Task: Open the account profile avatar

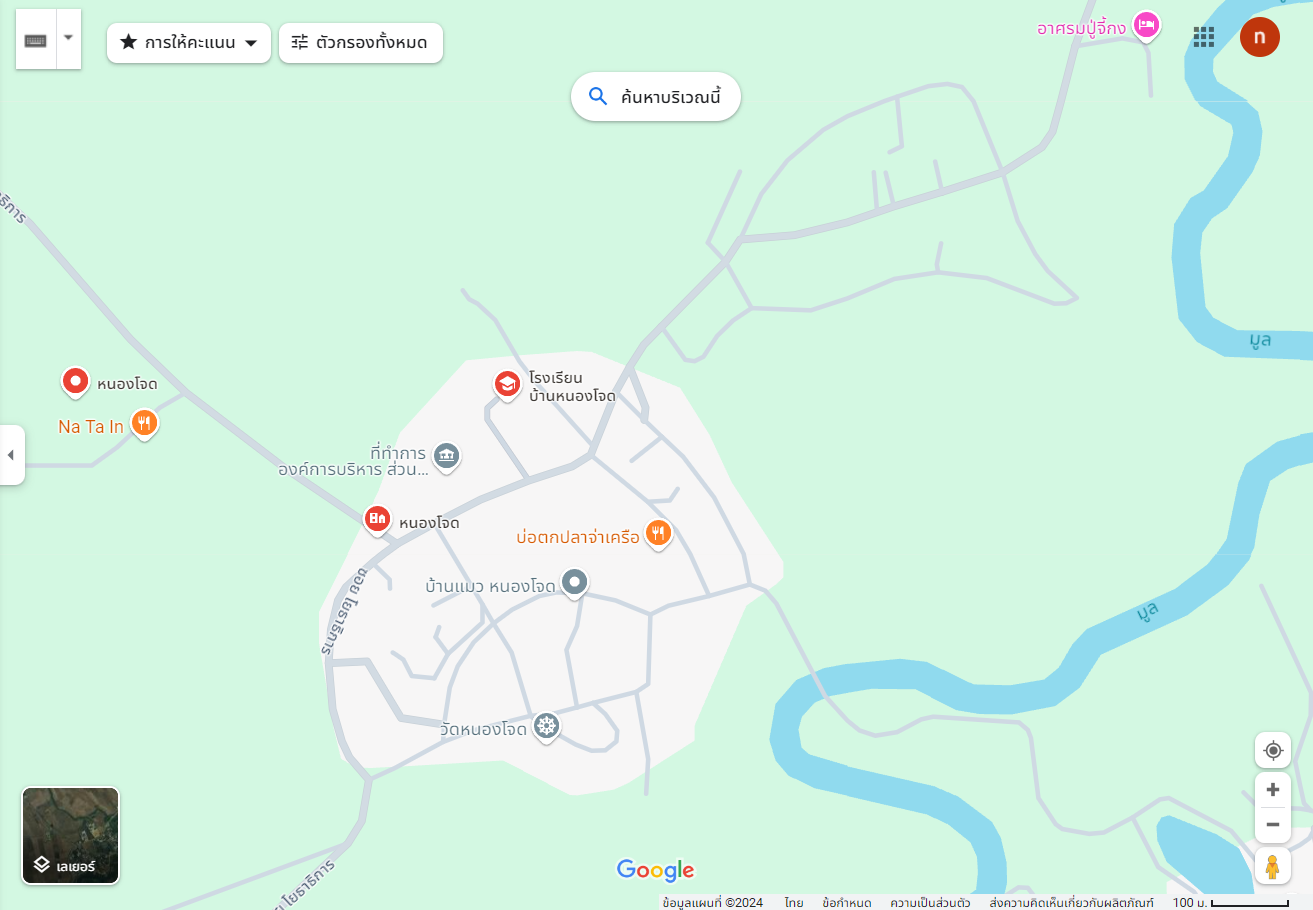Action: tap(1260, 37)
